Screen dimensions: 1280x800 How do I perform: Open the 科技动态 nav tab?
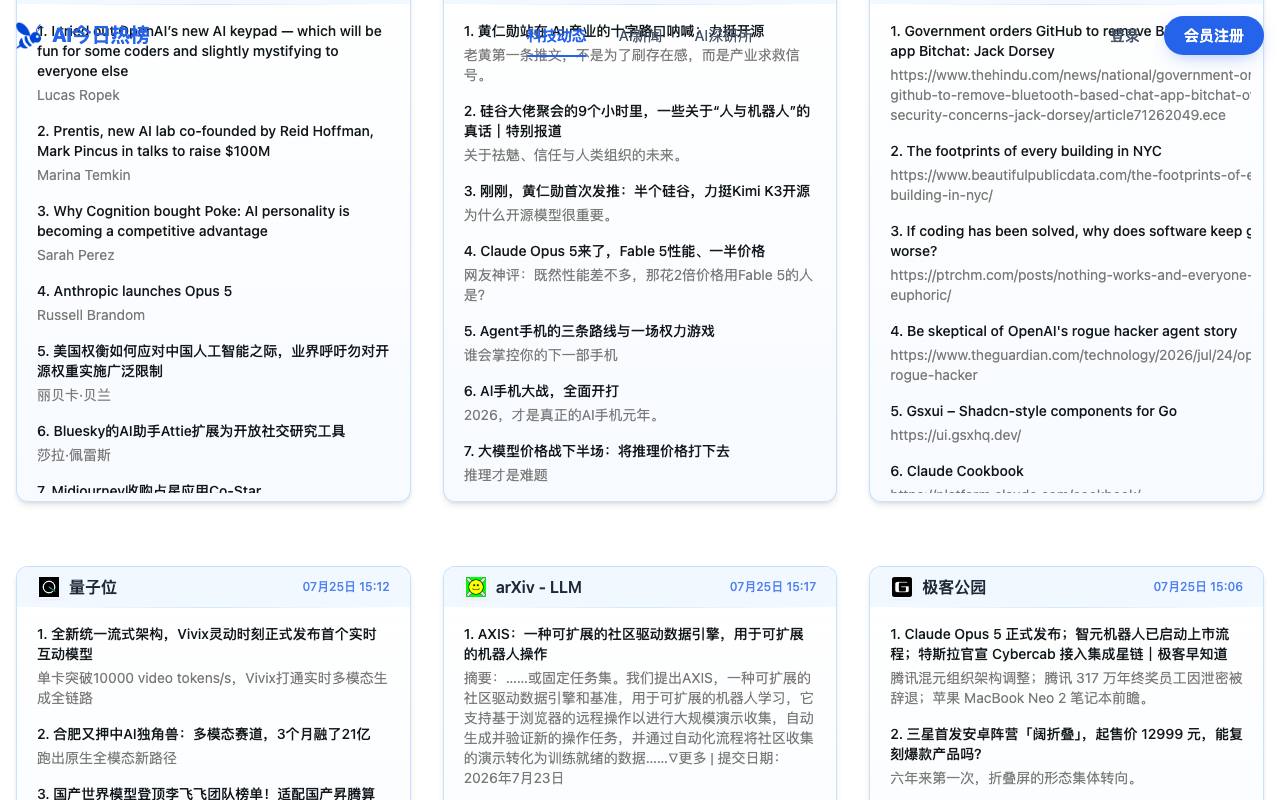point(556,36)
